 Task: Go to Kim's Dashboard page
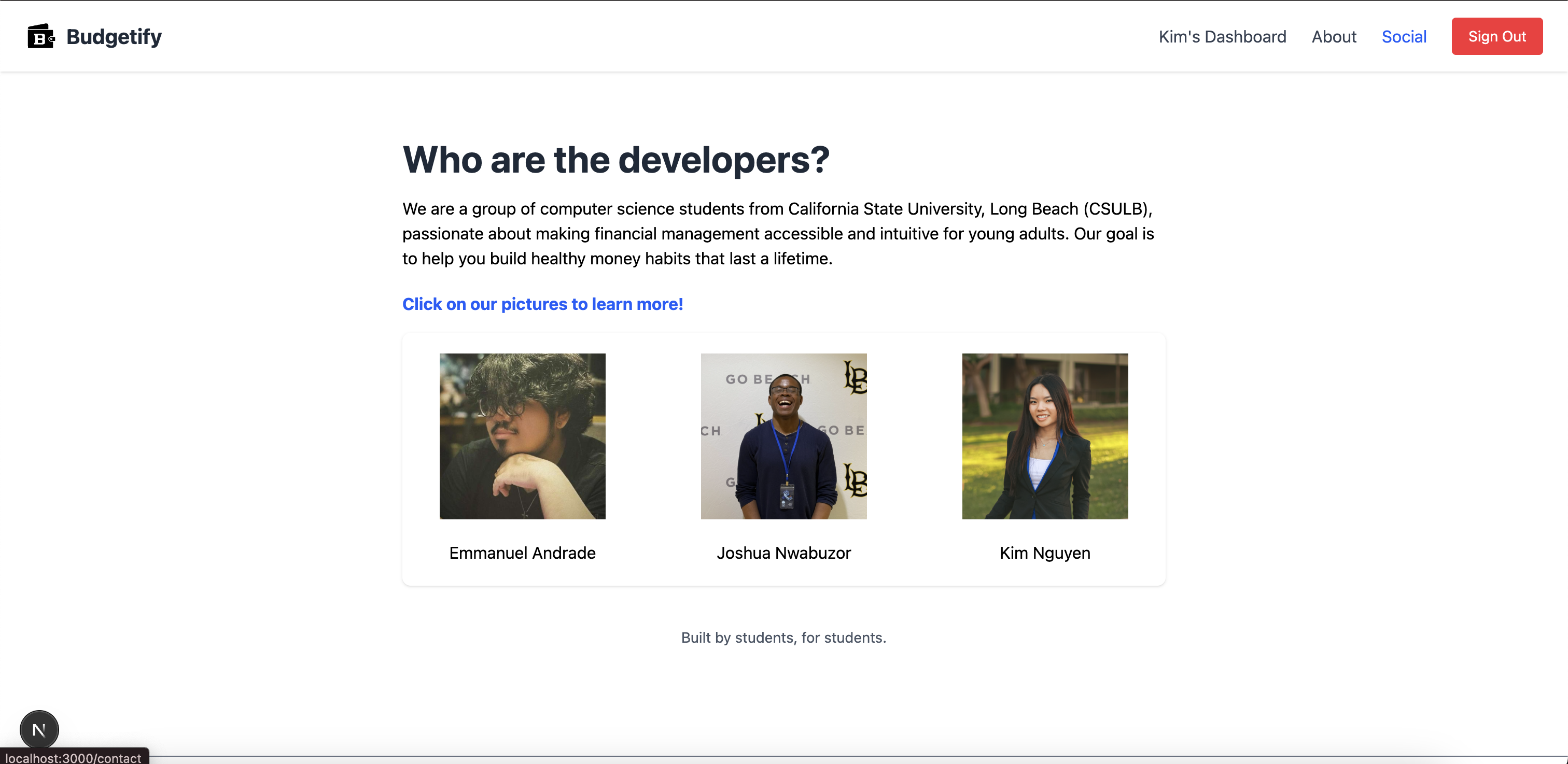click(x=1222, y=36)
